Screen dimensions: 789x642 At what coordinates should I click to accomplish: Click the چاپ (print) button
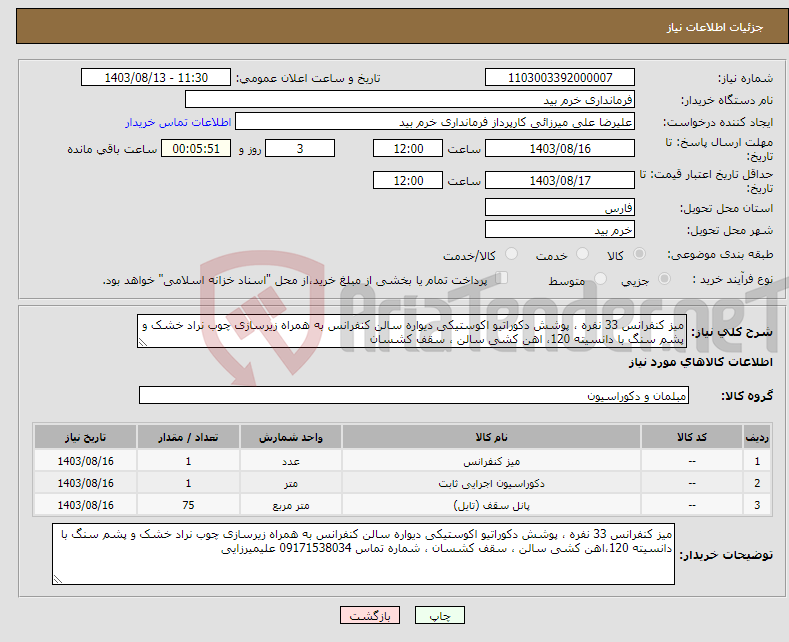439,615
